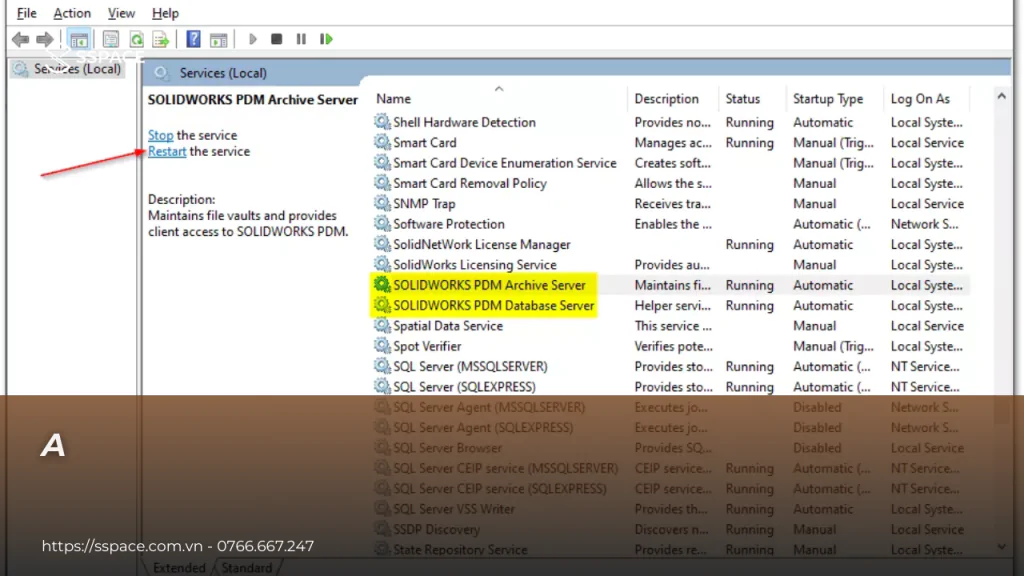
Task: Select SQL Server CEIP service (MSSQLSERVER) row
Action: (x=669, y=468)
